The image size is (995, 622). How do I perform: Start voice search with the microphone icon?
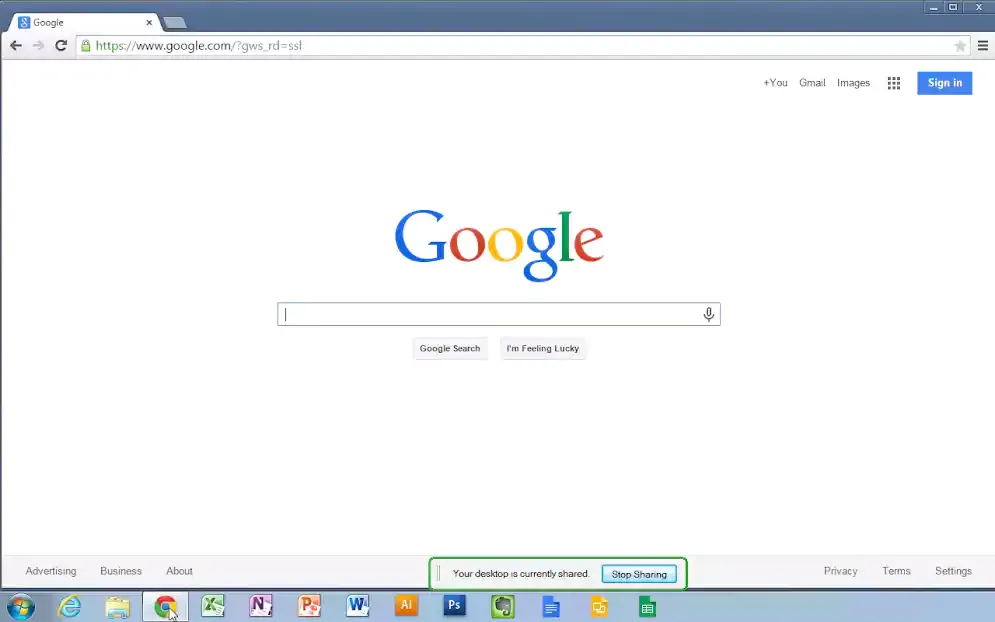708,314
